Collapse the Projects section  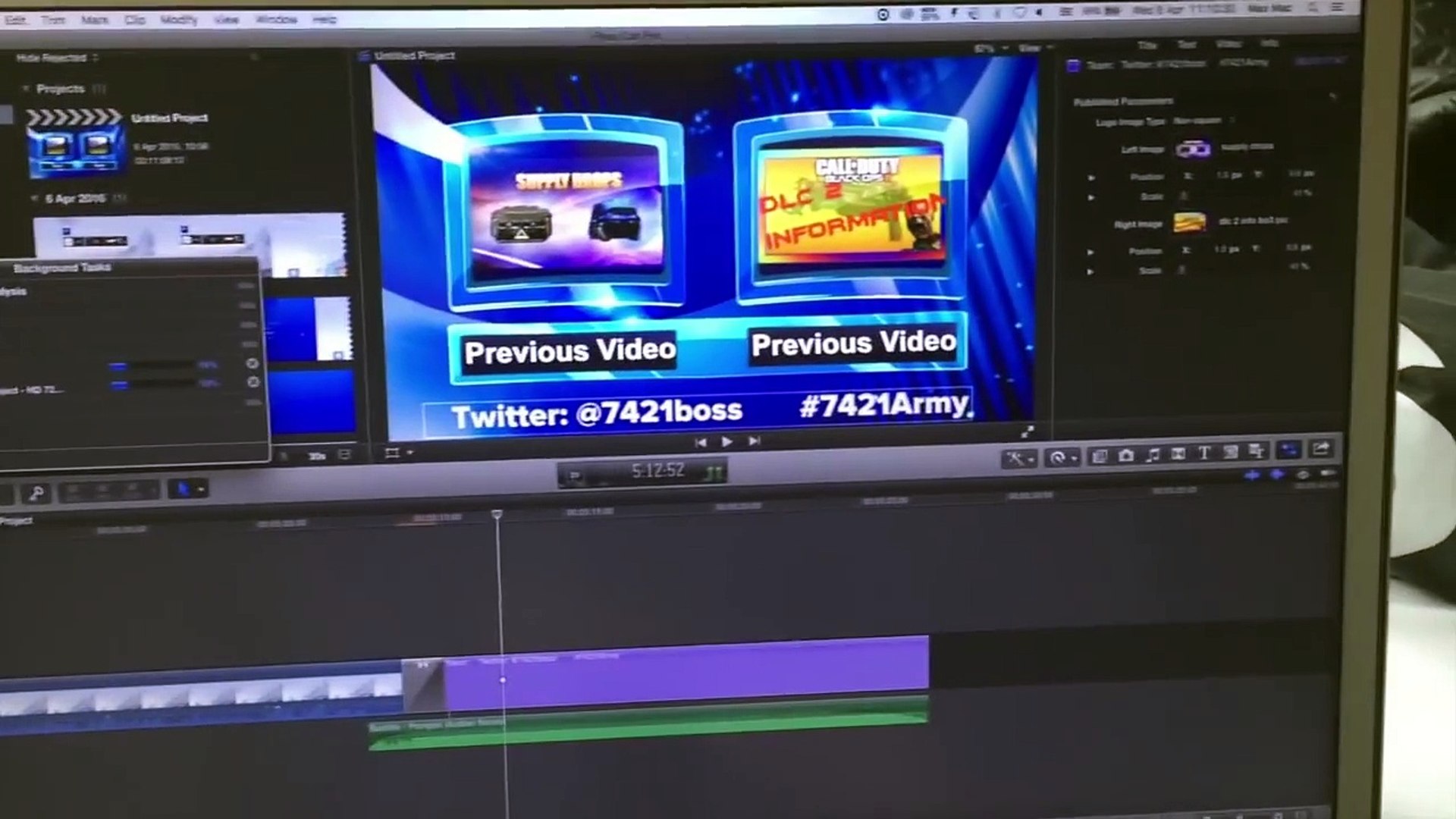click(26, 89)
